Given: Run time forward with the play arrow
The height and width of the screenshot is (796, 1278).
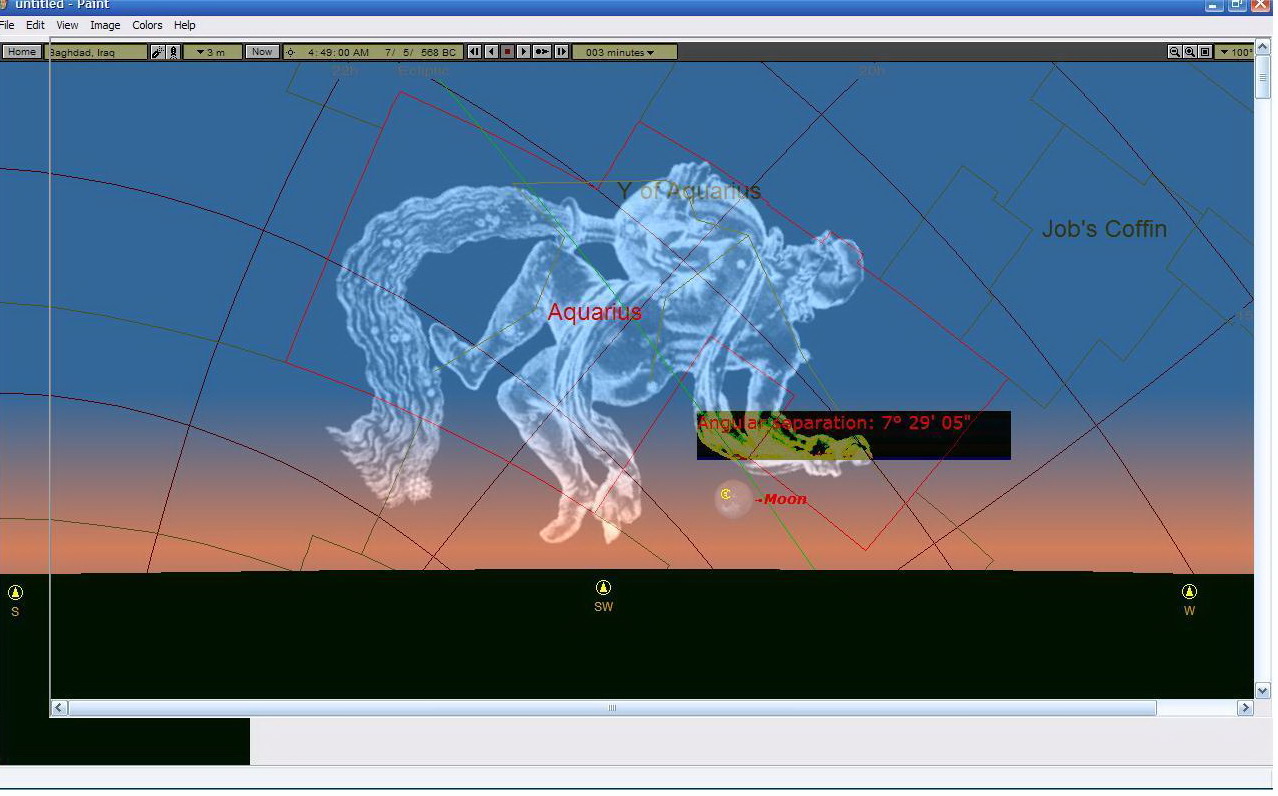Looking at the screenshot, I should (523, 52).
